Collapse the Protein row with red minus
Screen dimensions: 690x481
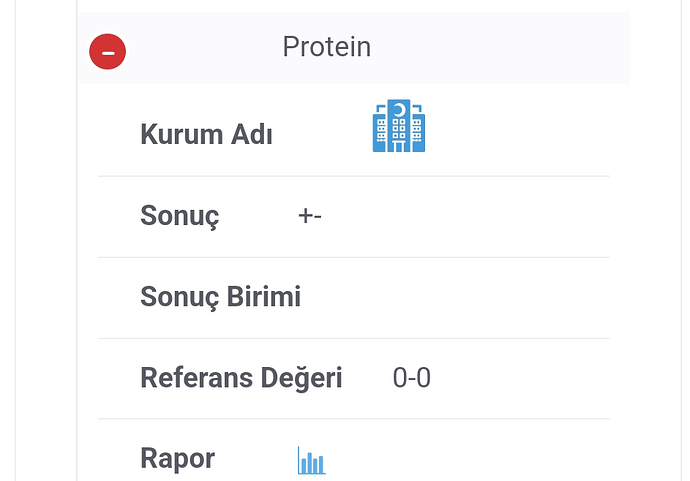pyautogui.click(x=107, y=51)
